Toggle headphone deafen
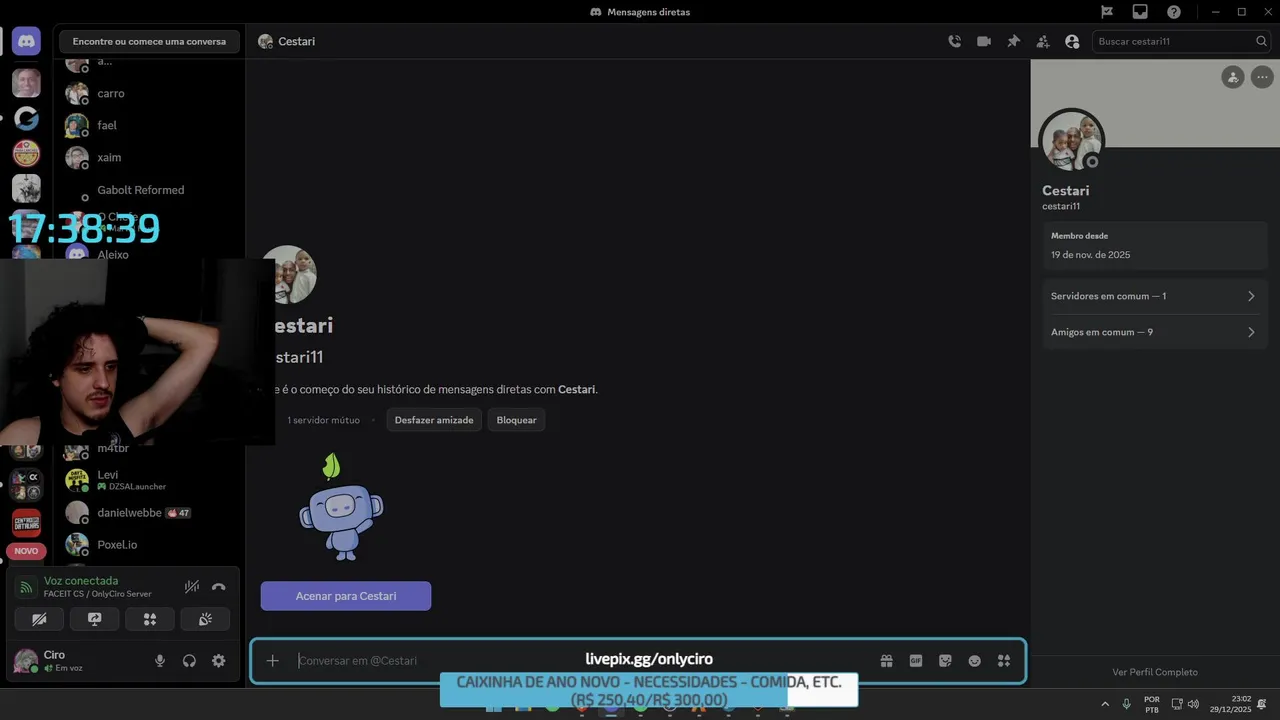 point(189,661)
